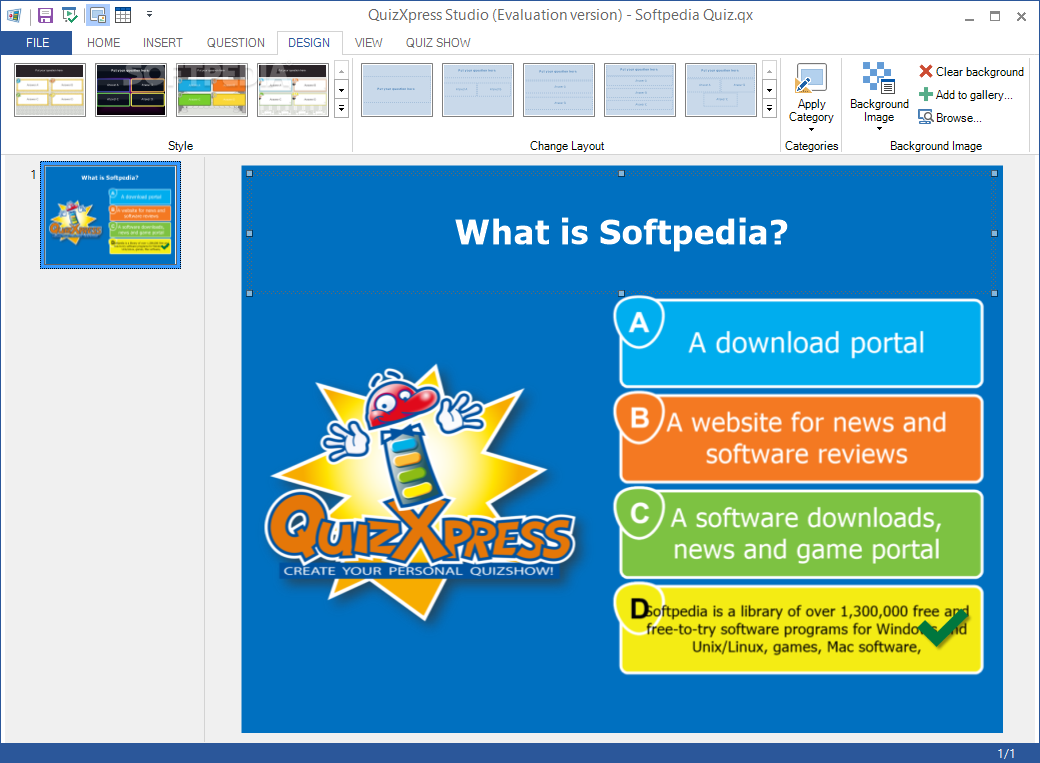Choose the three stacked answers layout
The image size is (1040, 763).
639,90
